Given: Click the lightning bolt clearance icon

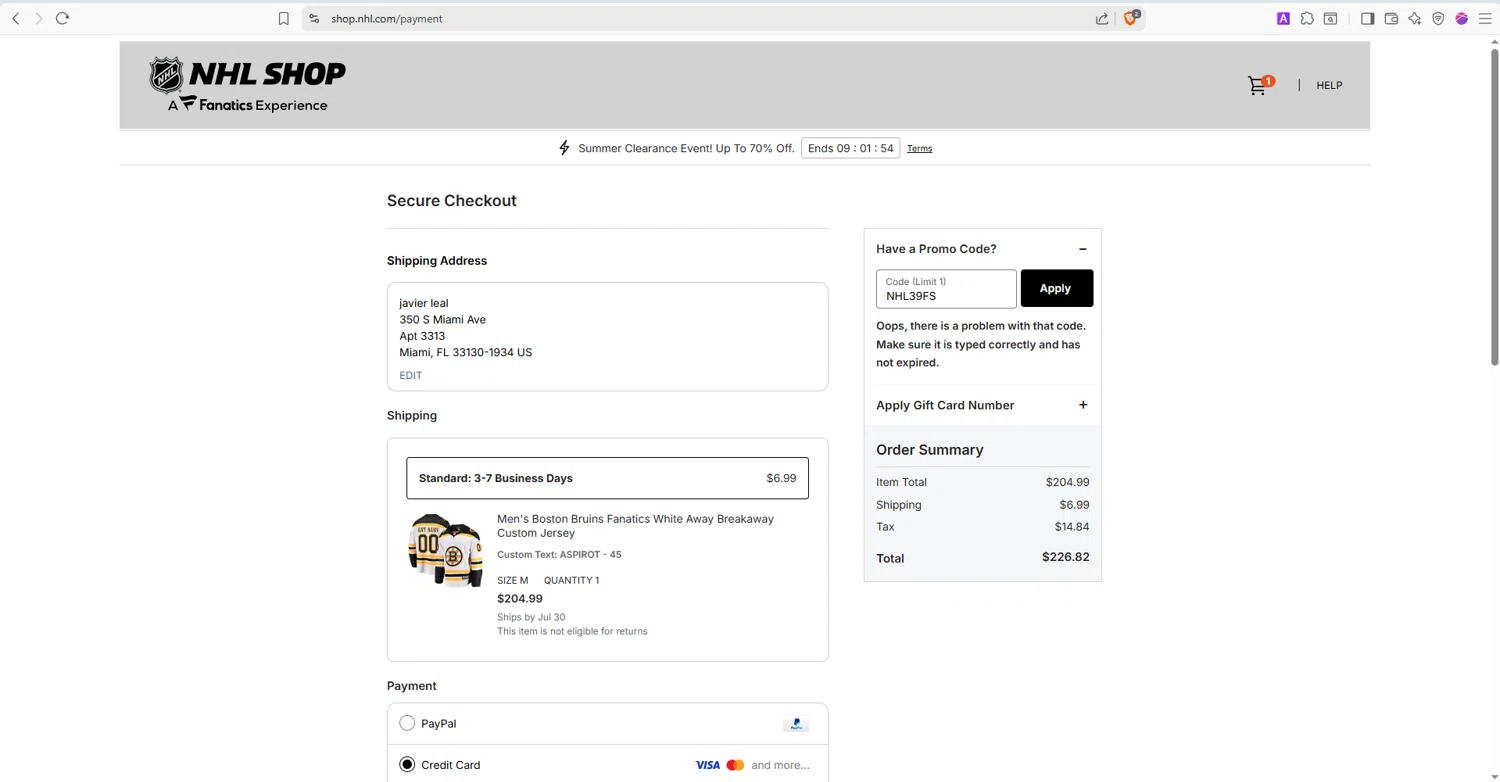Looking at the screenshot, I should click(x=564, y=148).
